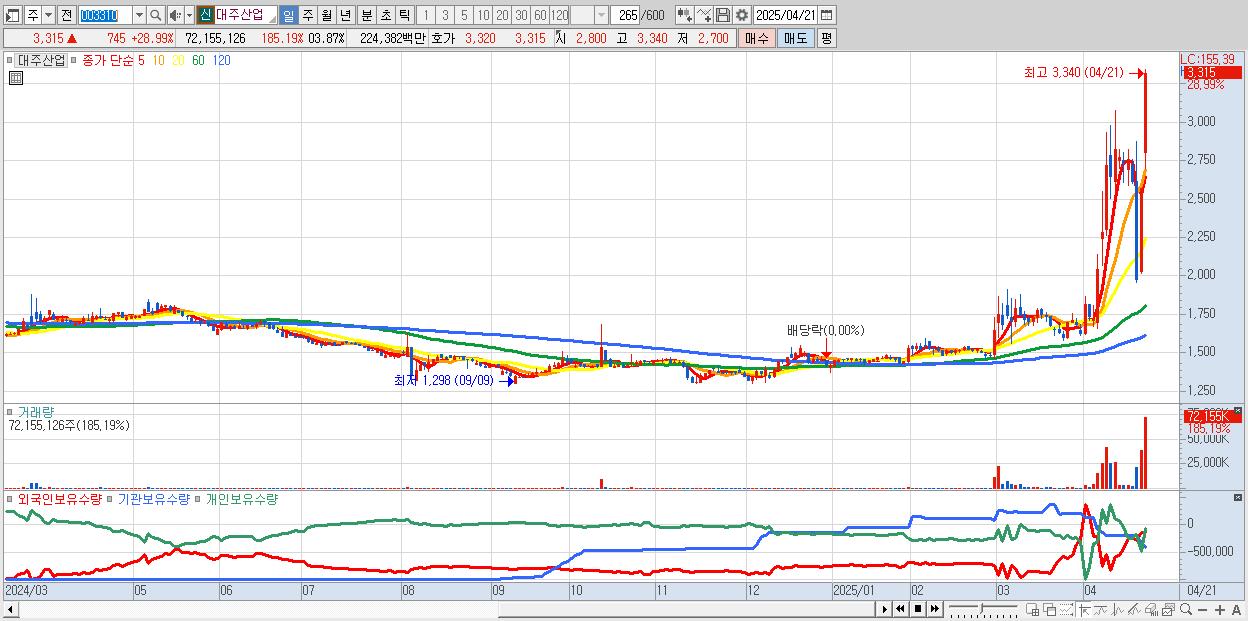Open the calendar date picker icon
The height and width of the screenshot is (621, 1248).
pos(828,15)
